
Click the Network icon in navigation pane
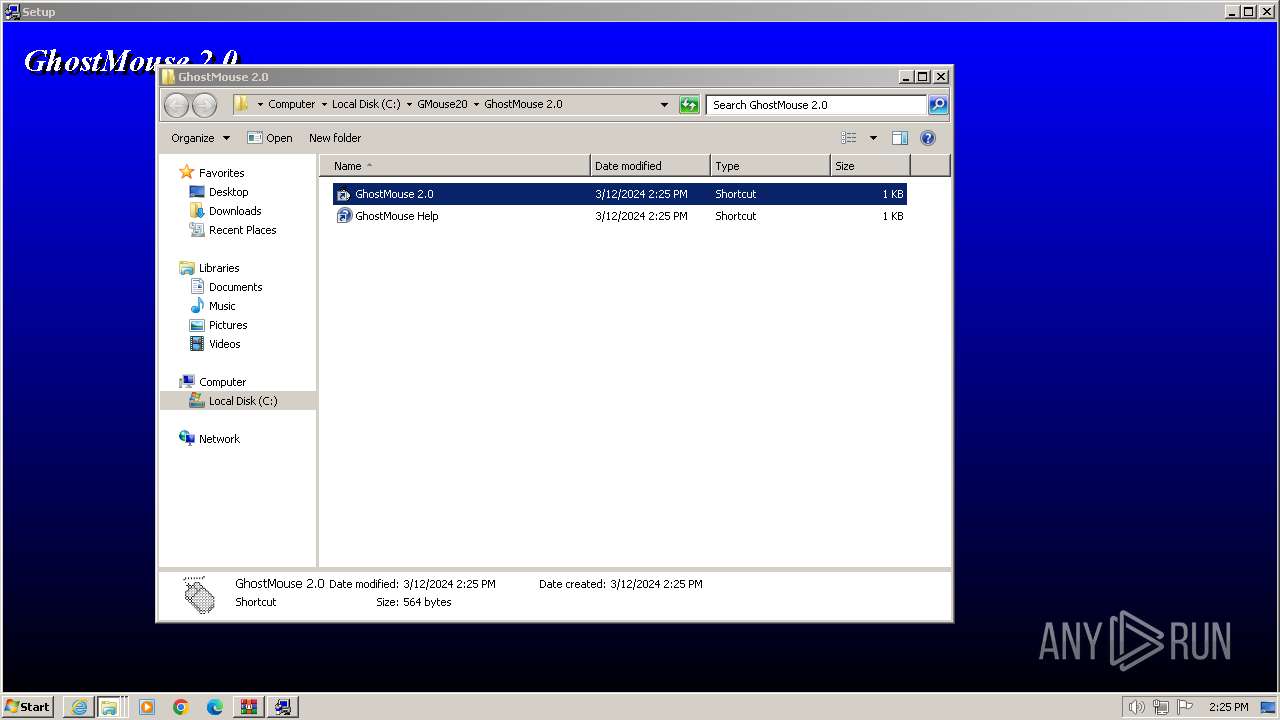(187, 439)
